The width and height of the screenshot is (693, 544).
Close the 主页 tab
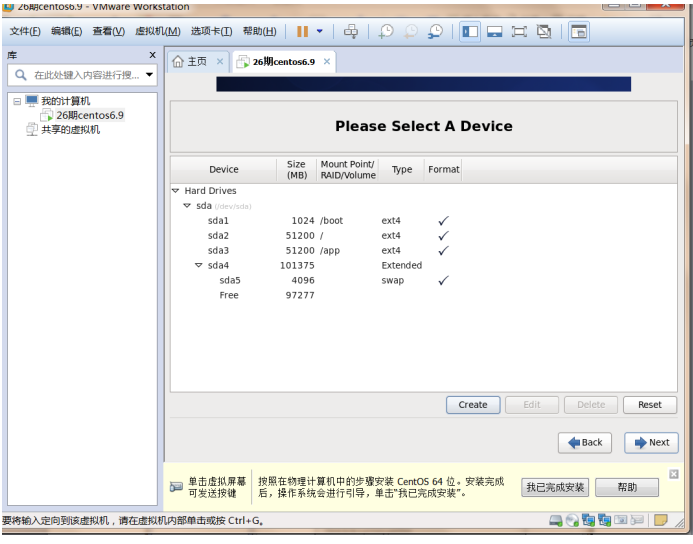[x=220, y=61]
